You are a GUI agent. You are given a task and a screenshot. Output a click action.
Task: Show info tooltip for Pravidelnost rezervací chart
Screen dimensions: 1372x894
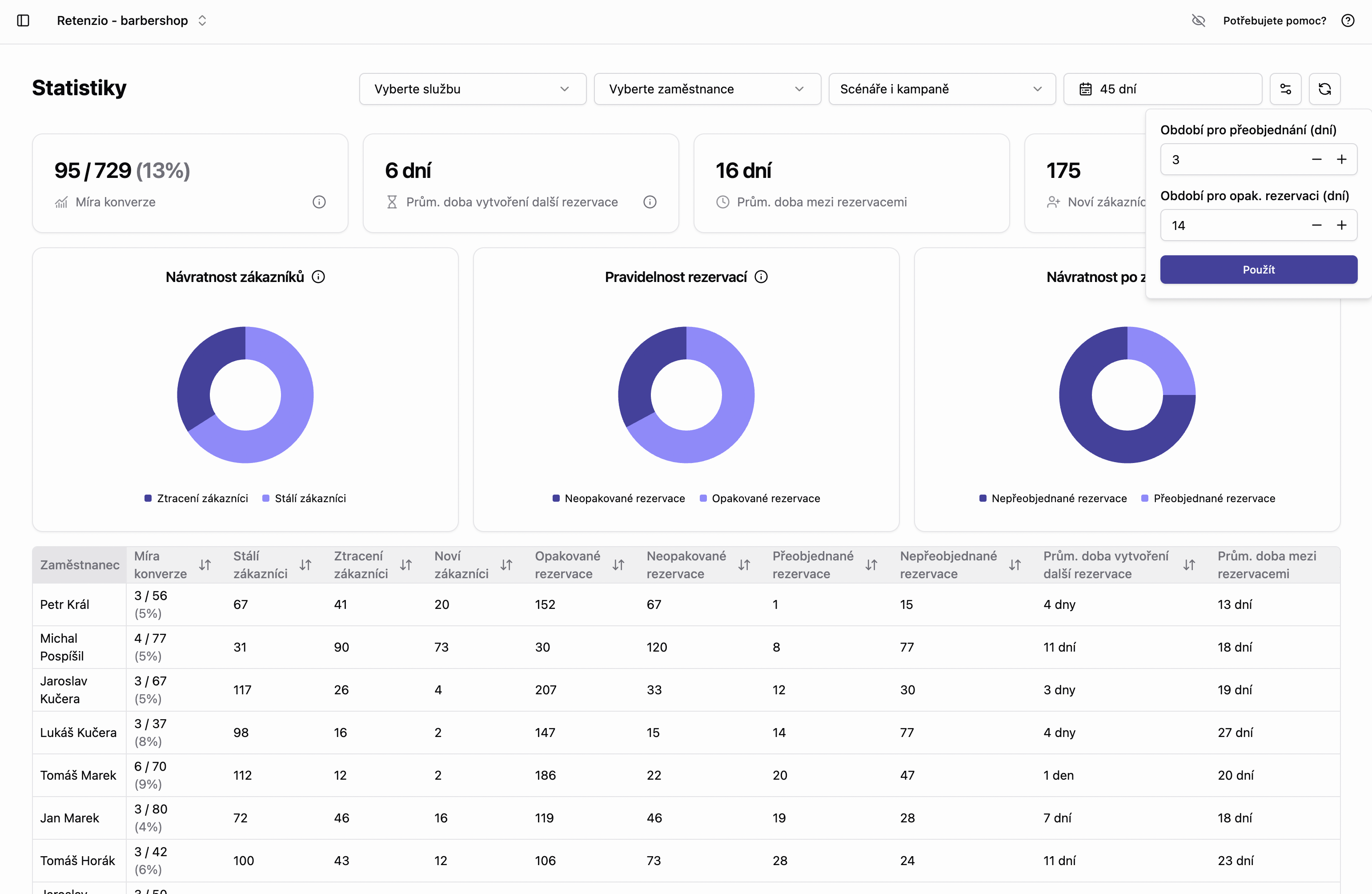coord(761,276)
